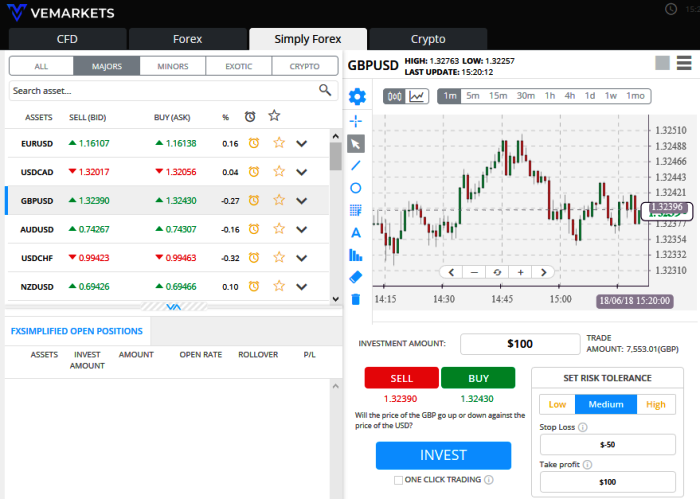Set price alert for NZDUSD
Screen dimensions: 700x499
coord(254,286)
